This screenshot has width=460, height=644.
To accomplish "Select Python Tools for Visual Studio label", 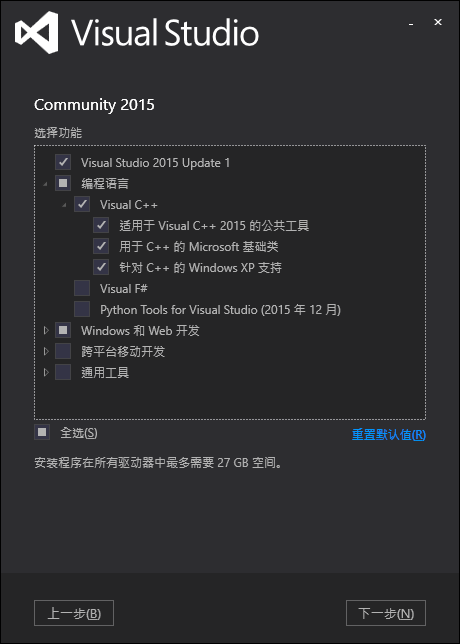I will 220,309.
